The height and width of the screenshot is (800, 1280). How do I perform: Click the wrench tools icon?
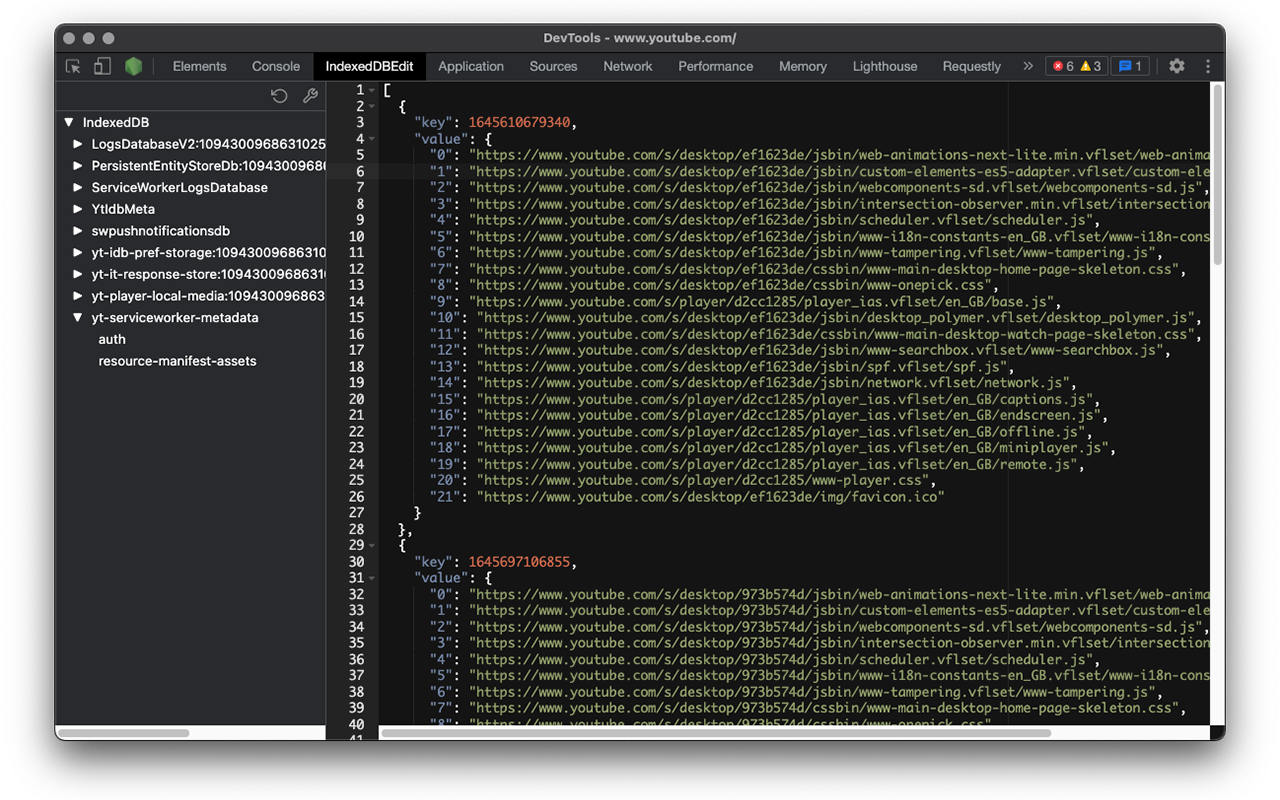click(310, 96)
